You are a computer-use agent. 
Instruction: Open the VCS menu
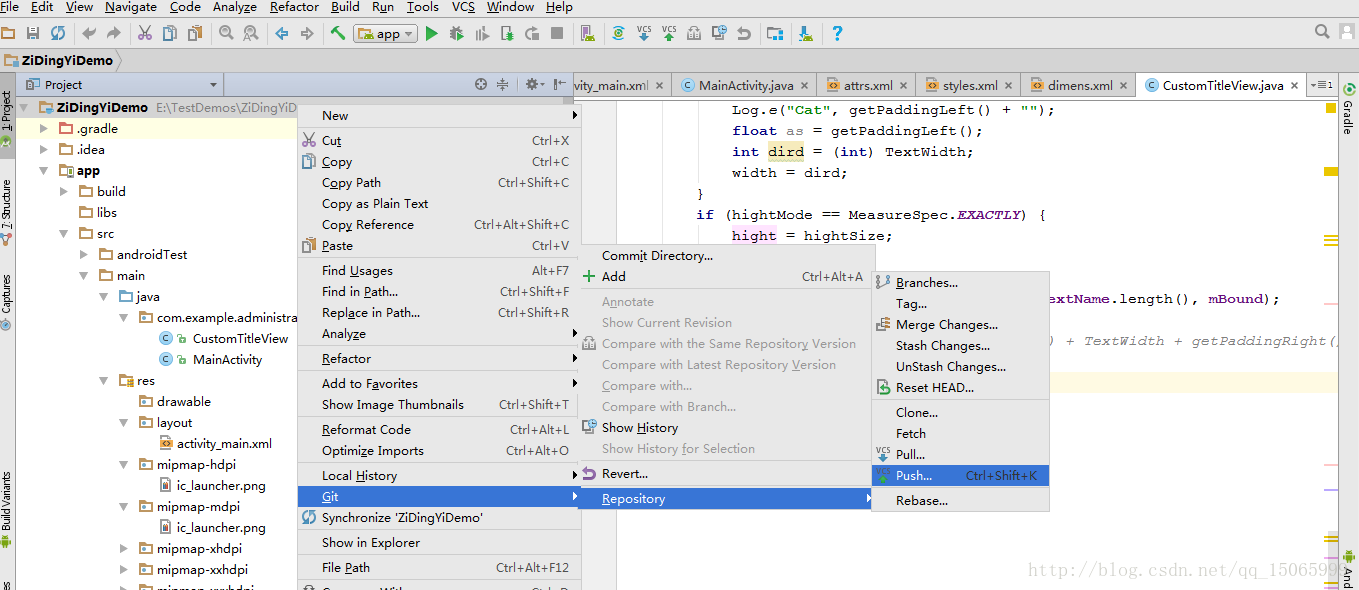(463, 7)
